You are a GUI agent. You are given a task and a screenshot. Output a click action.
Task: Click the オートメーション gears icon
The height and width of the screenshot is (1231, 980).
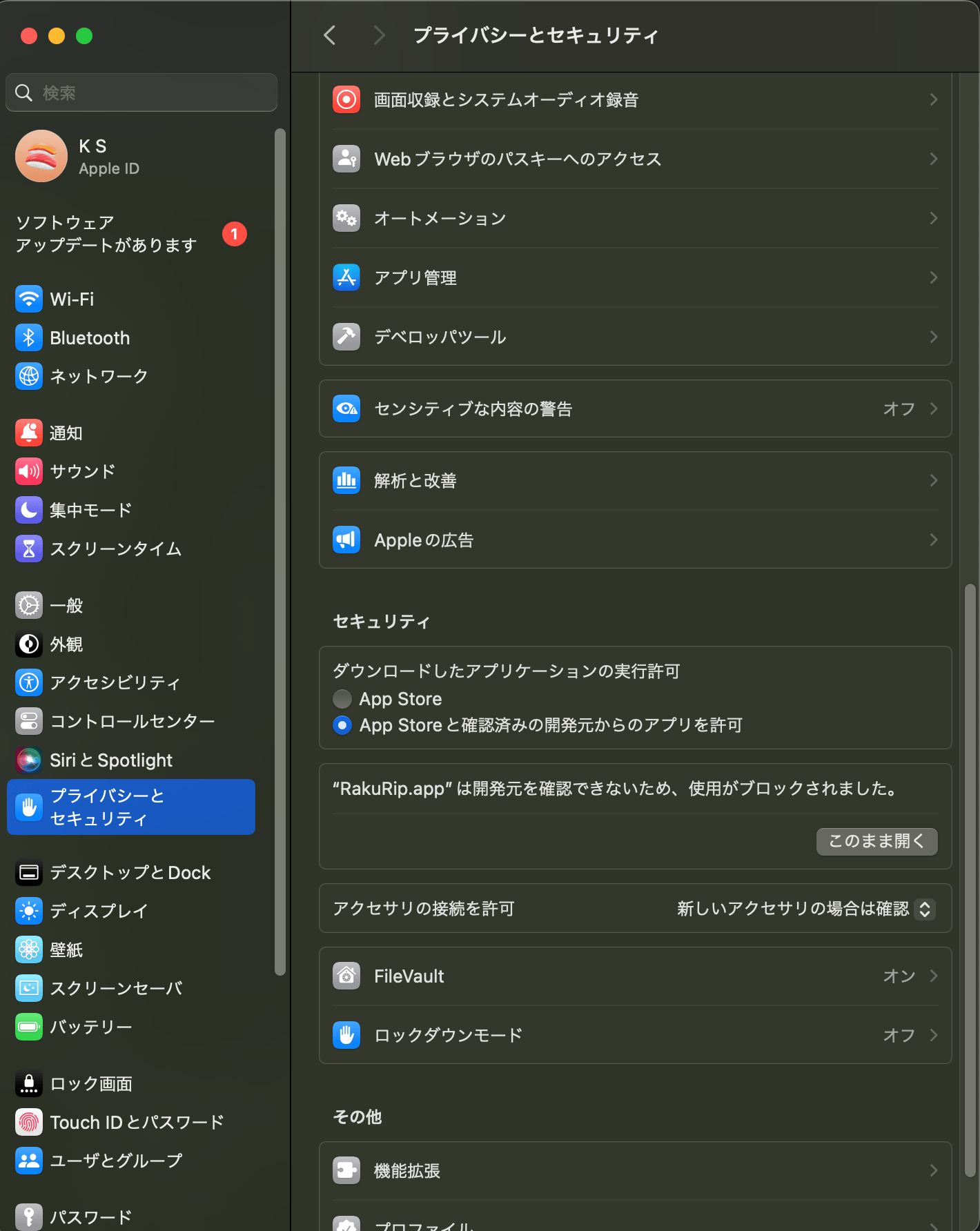346,219
